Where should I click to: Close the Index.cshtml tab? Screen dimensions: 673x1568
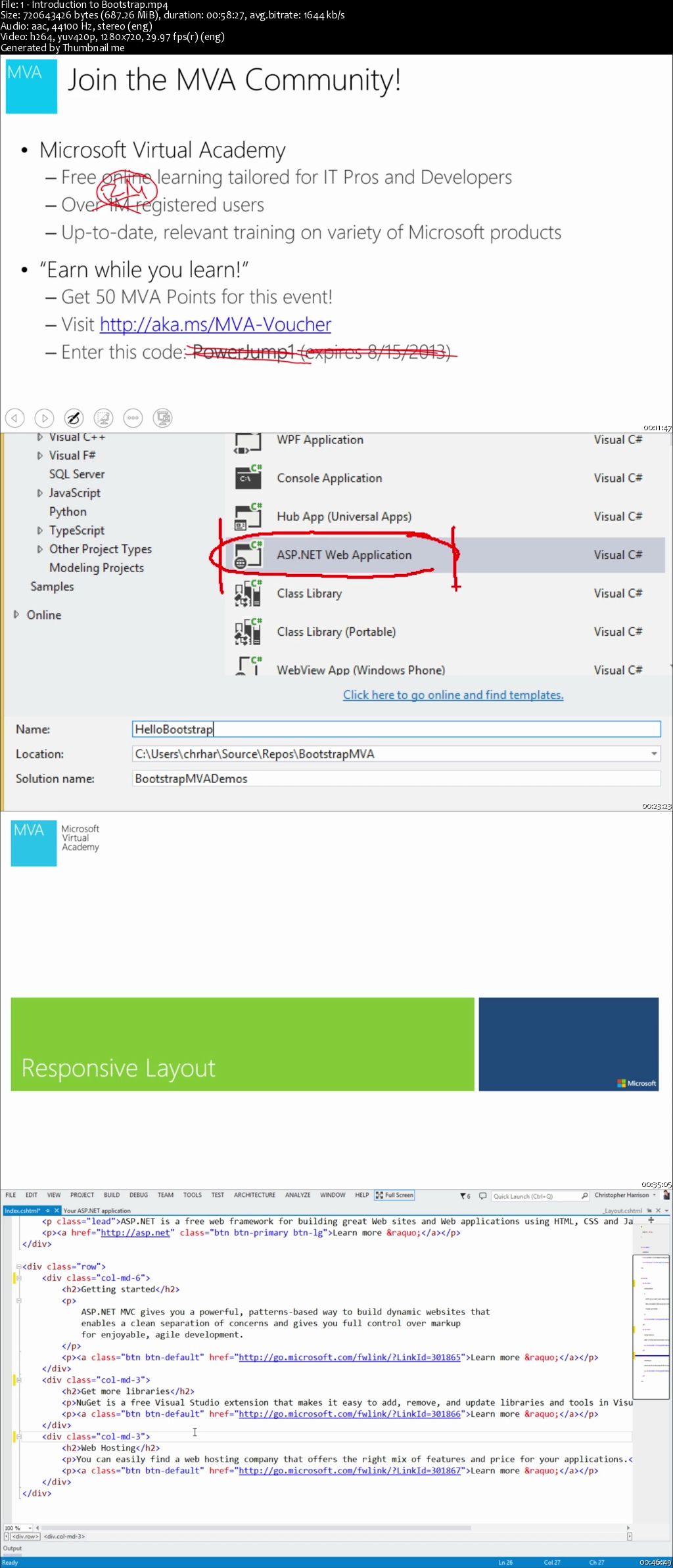[57, 1210]
